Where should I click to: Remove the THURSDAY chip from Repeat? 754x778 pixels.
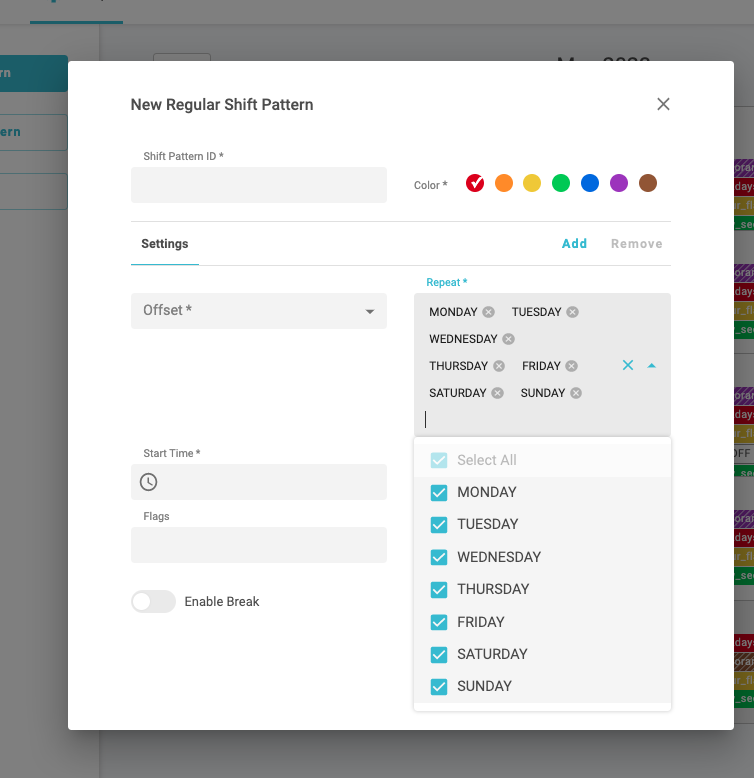tap(499, 366)
